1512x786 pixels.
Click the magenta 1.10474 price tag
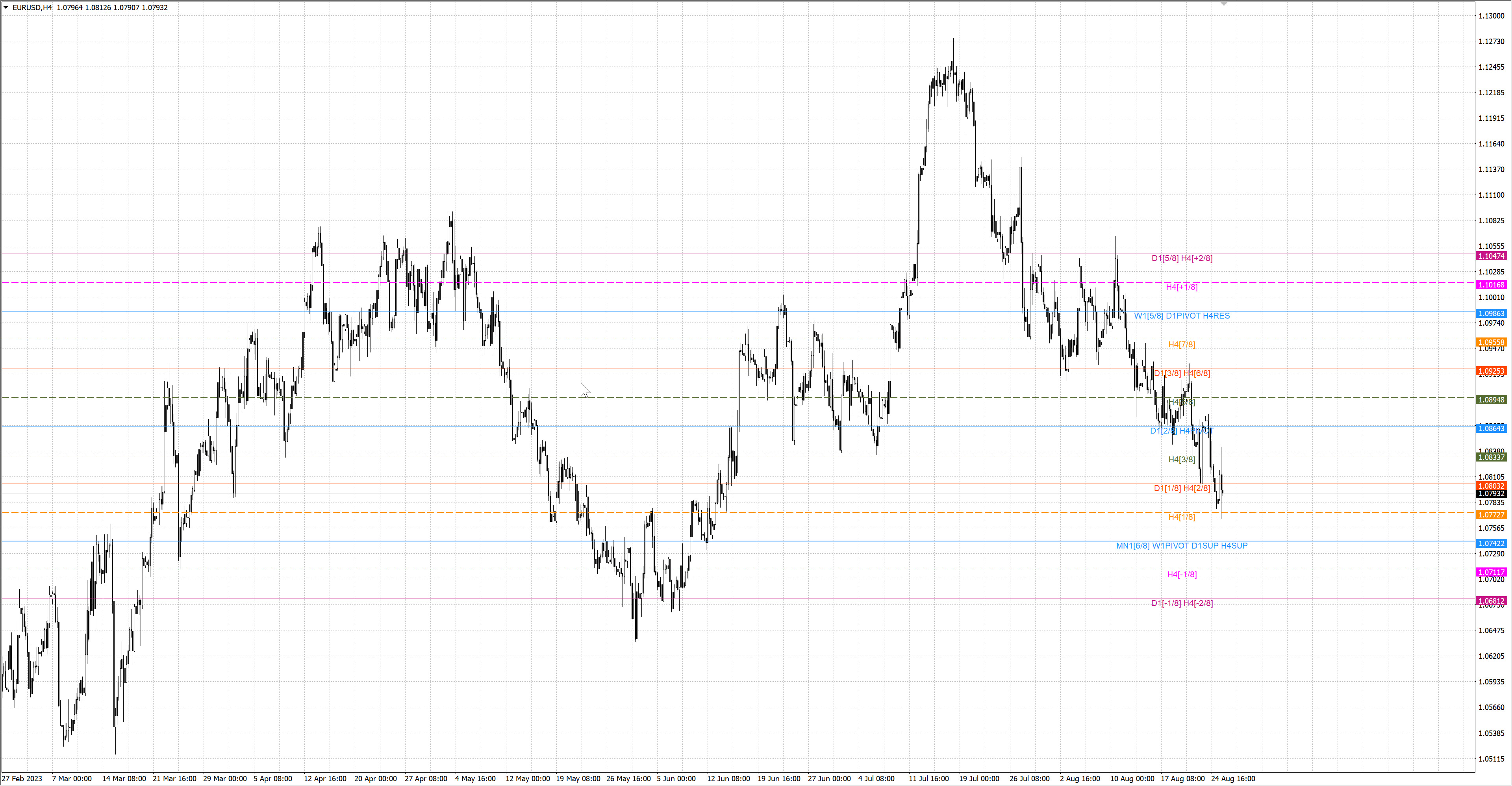pyautogui.click(x=1491, y=256)
